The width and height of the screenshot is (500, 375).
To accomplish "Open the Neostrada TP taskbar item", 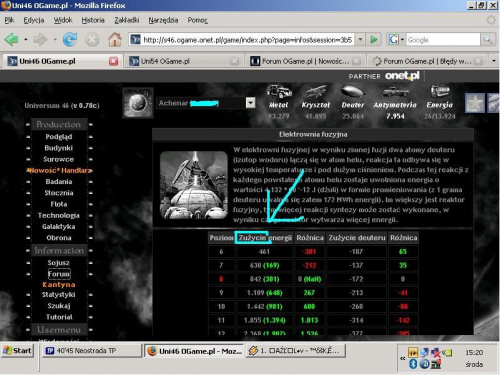I will [91, 351].
